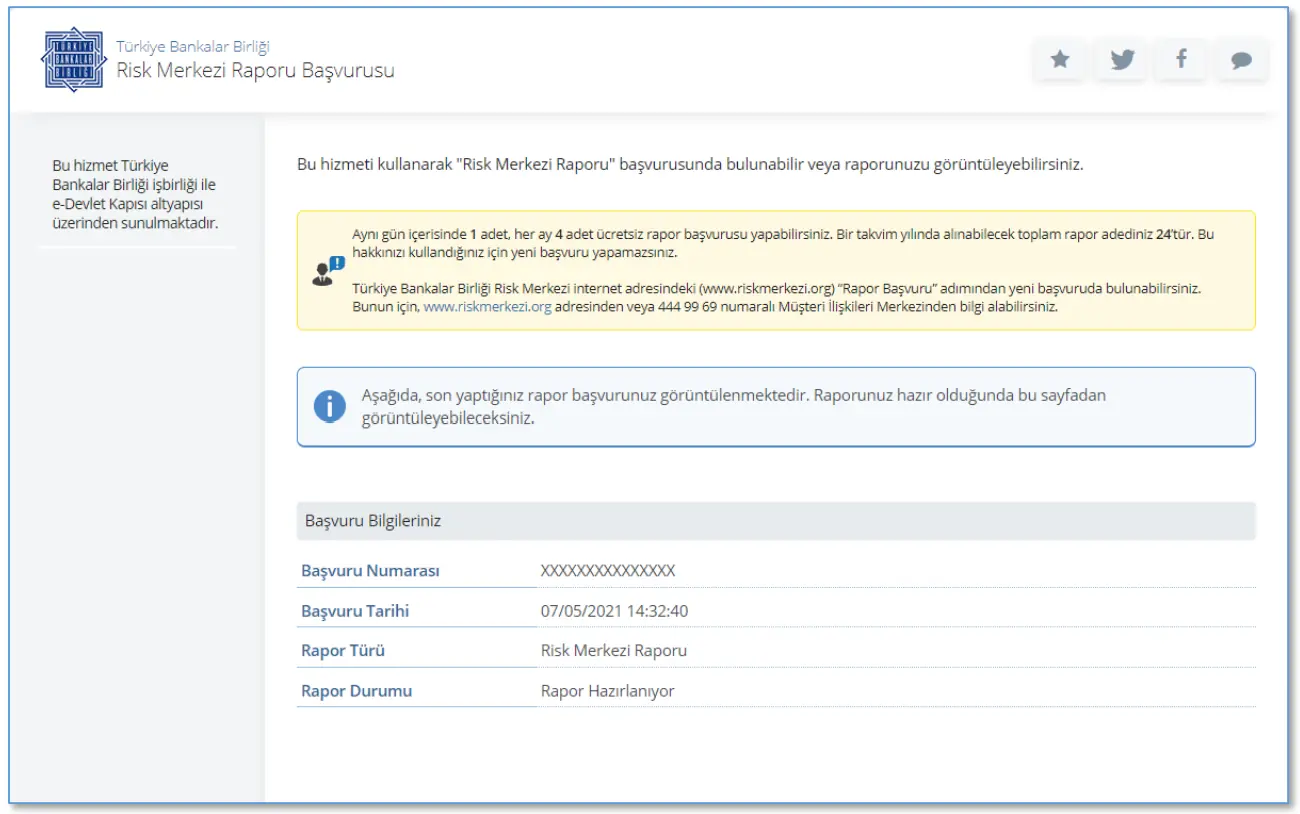The image size is (1300, 814).
Task: Click the Rapor Durumu label
Action: 356,691
